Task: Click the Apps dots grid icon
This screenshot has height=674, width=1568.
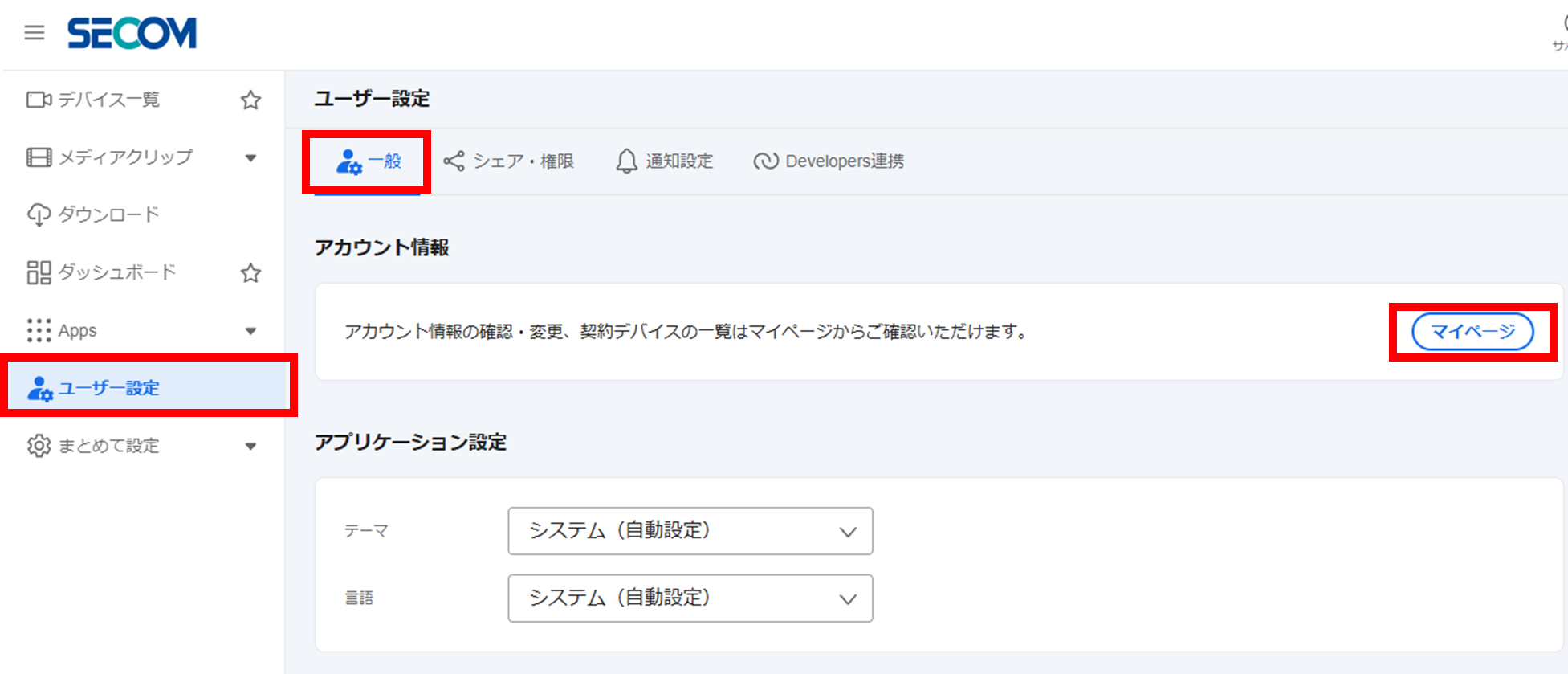Action: click(x=39, y=330)
